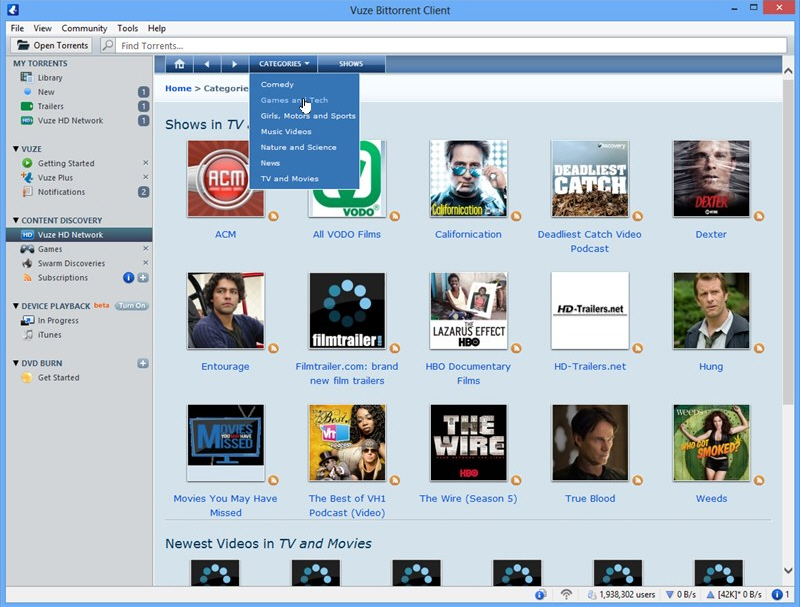The image size is (800, 607).
Task: Click the Home breadcrumb link
Action: [178, 88]
